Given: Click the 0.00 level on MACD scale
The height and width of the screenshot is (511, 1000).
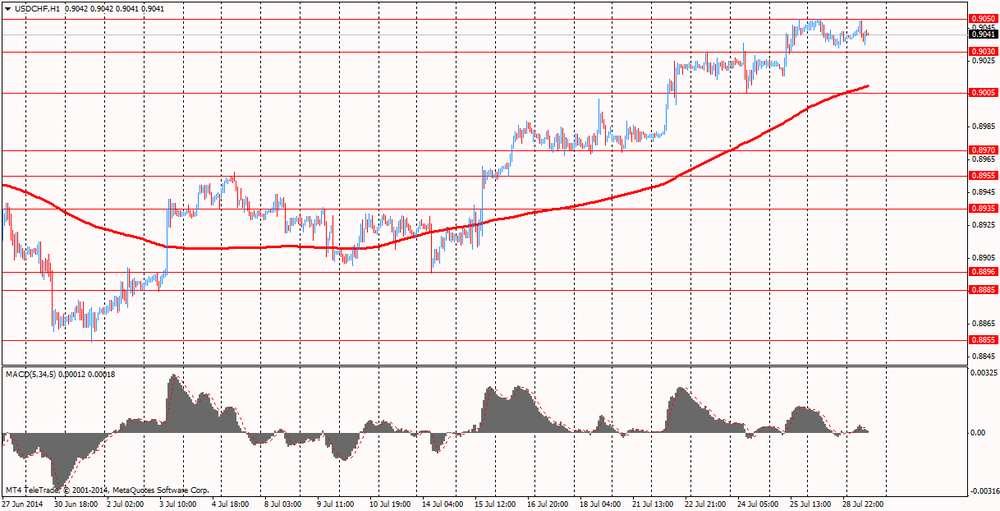Looking at the screenshot, I should (x=982, y=433).
